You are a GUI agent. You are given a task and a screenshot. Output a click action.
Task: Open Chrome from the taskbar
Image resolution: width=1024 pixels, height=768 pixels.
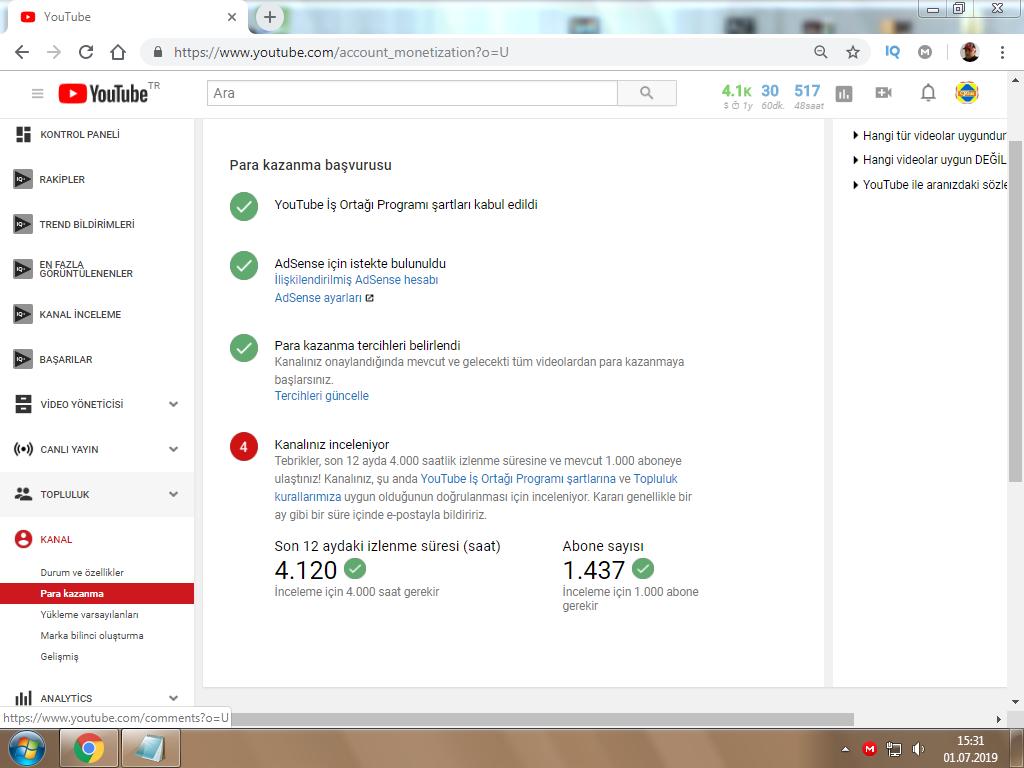(88, 748)
